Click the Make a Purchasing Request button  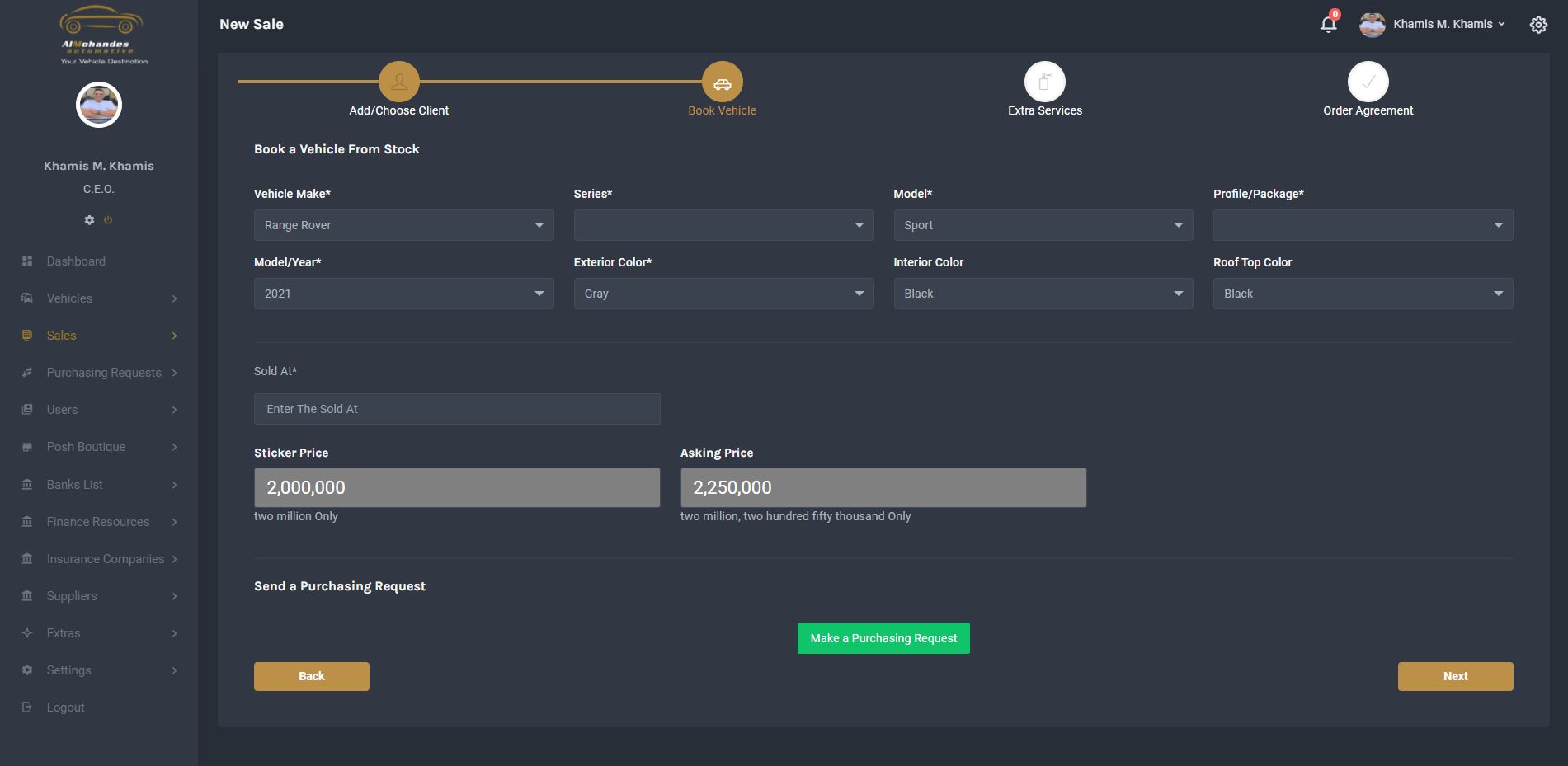pyautogui.click(x=883, y=638)
